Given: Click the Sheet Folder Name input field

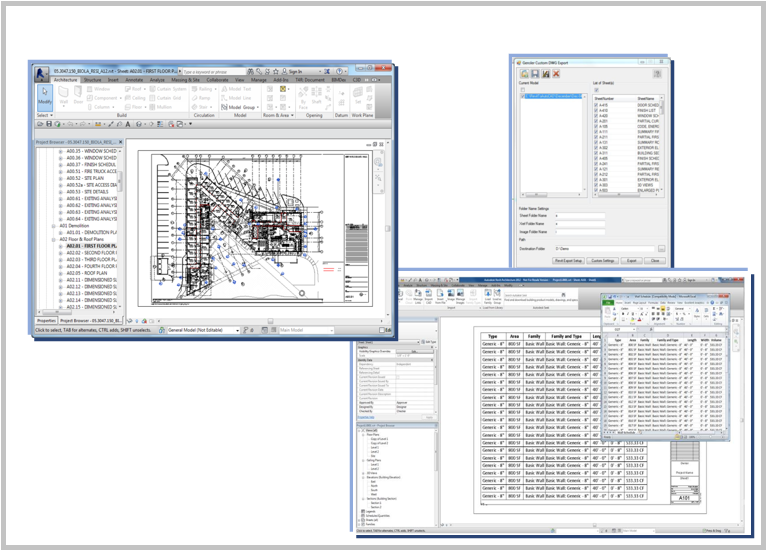Looking at the screenshot, I should point(580,216).
